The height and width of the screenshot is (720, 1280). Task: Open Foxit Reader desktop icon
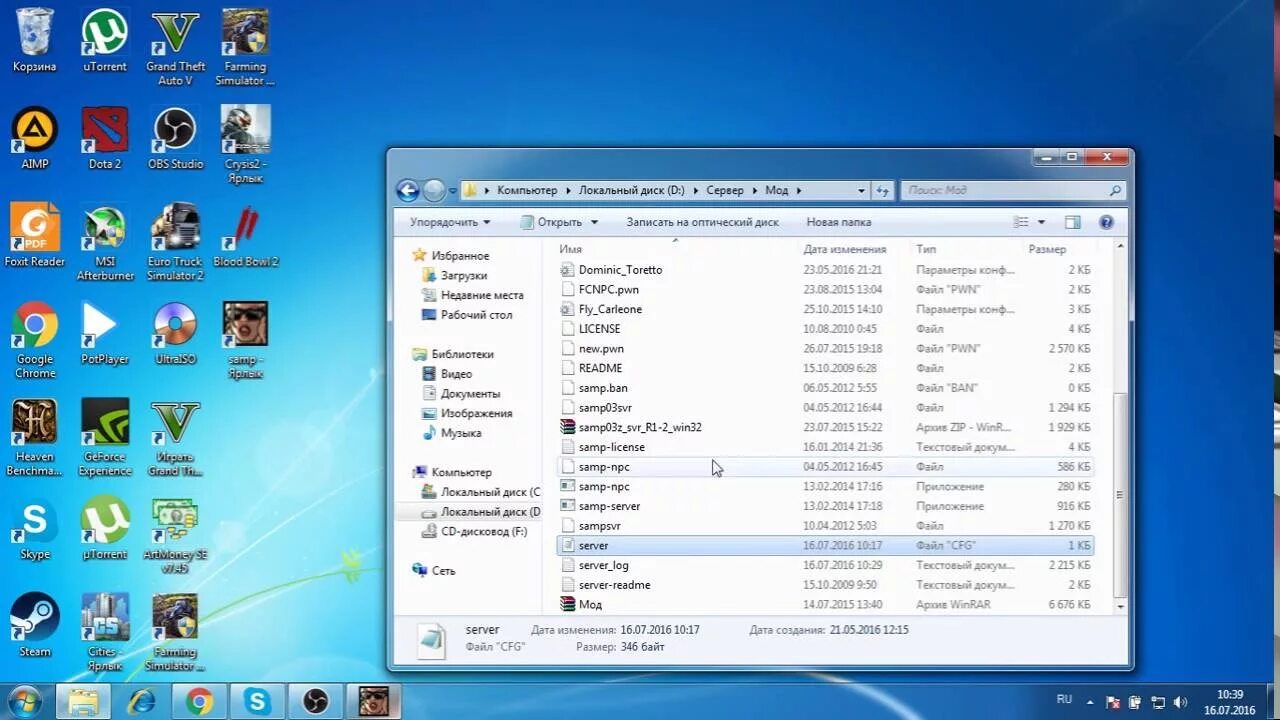(x=35, y=236)
